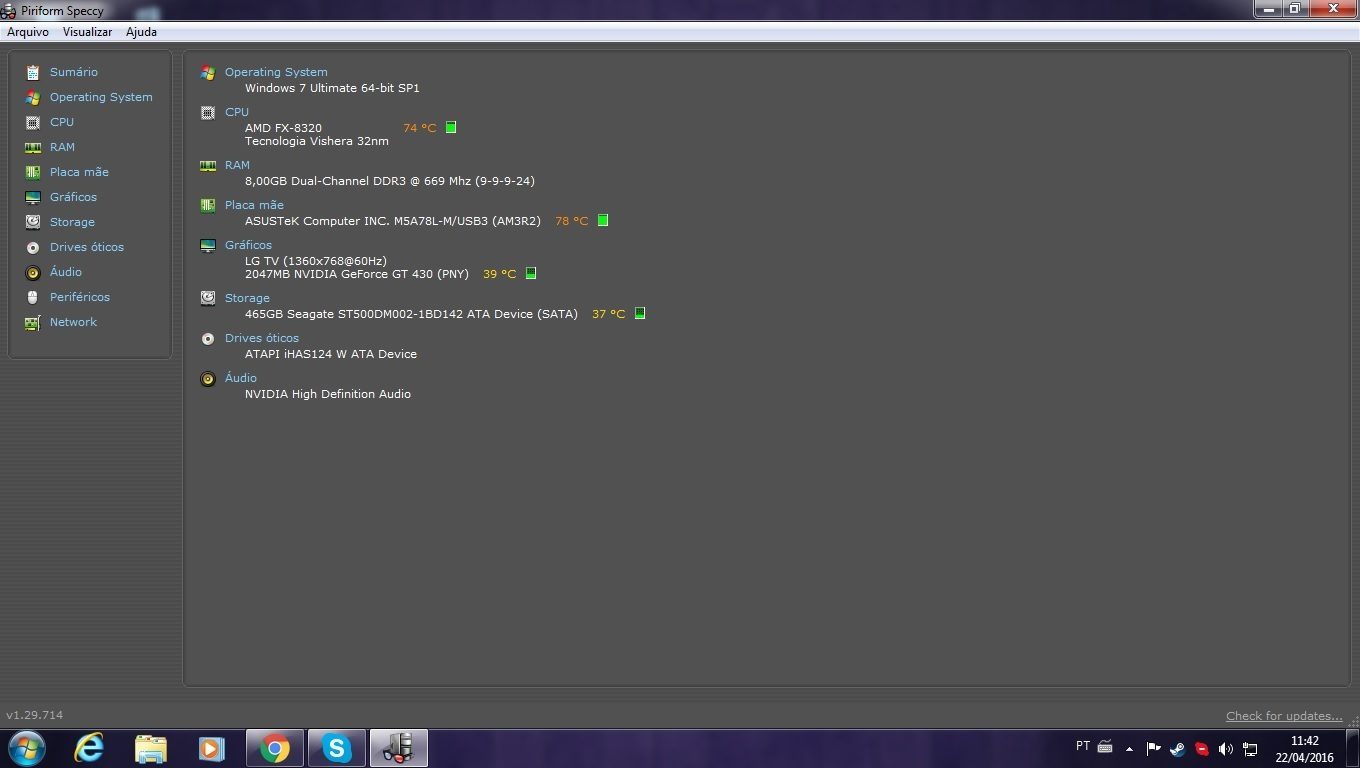
Task: Click the Áudio speaker icon in sidebar
Action: pyautogui.click(x=33, y=272)
